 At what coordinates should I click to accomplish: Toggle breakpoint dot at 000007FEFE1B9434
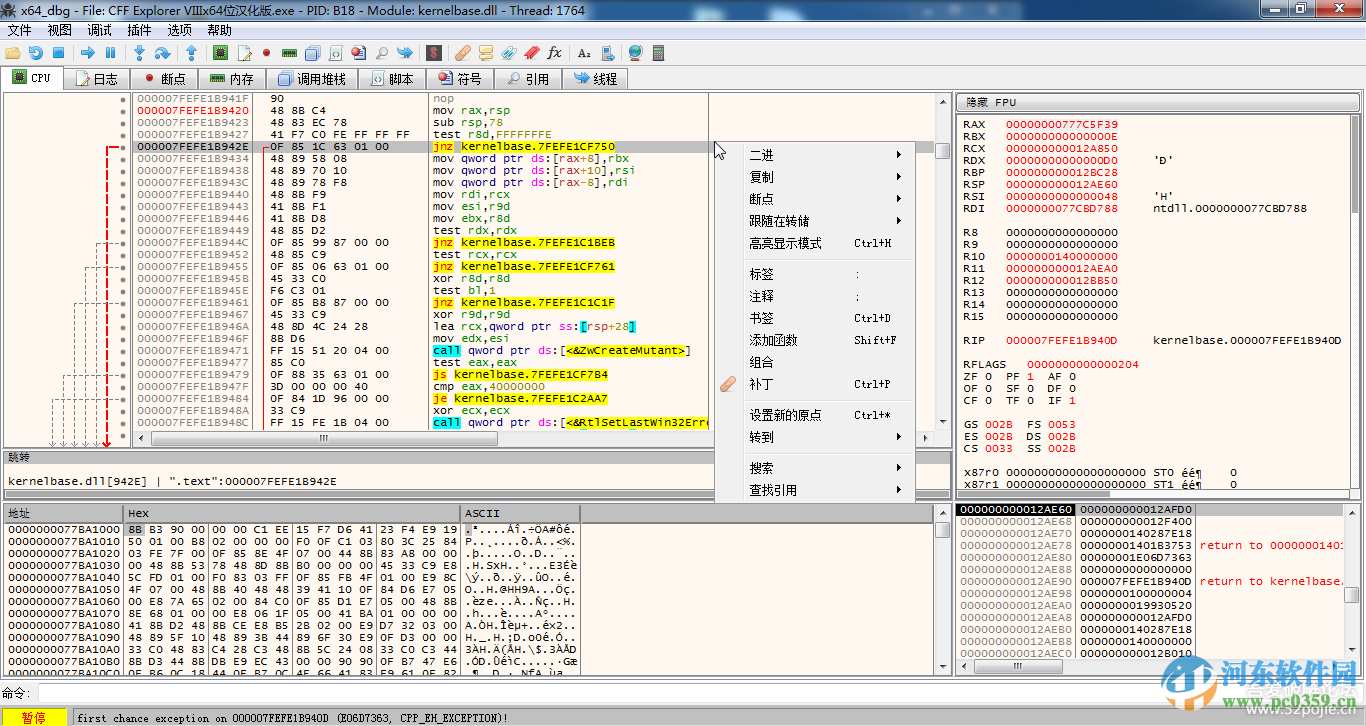(x=123, y=159)
